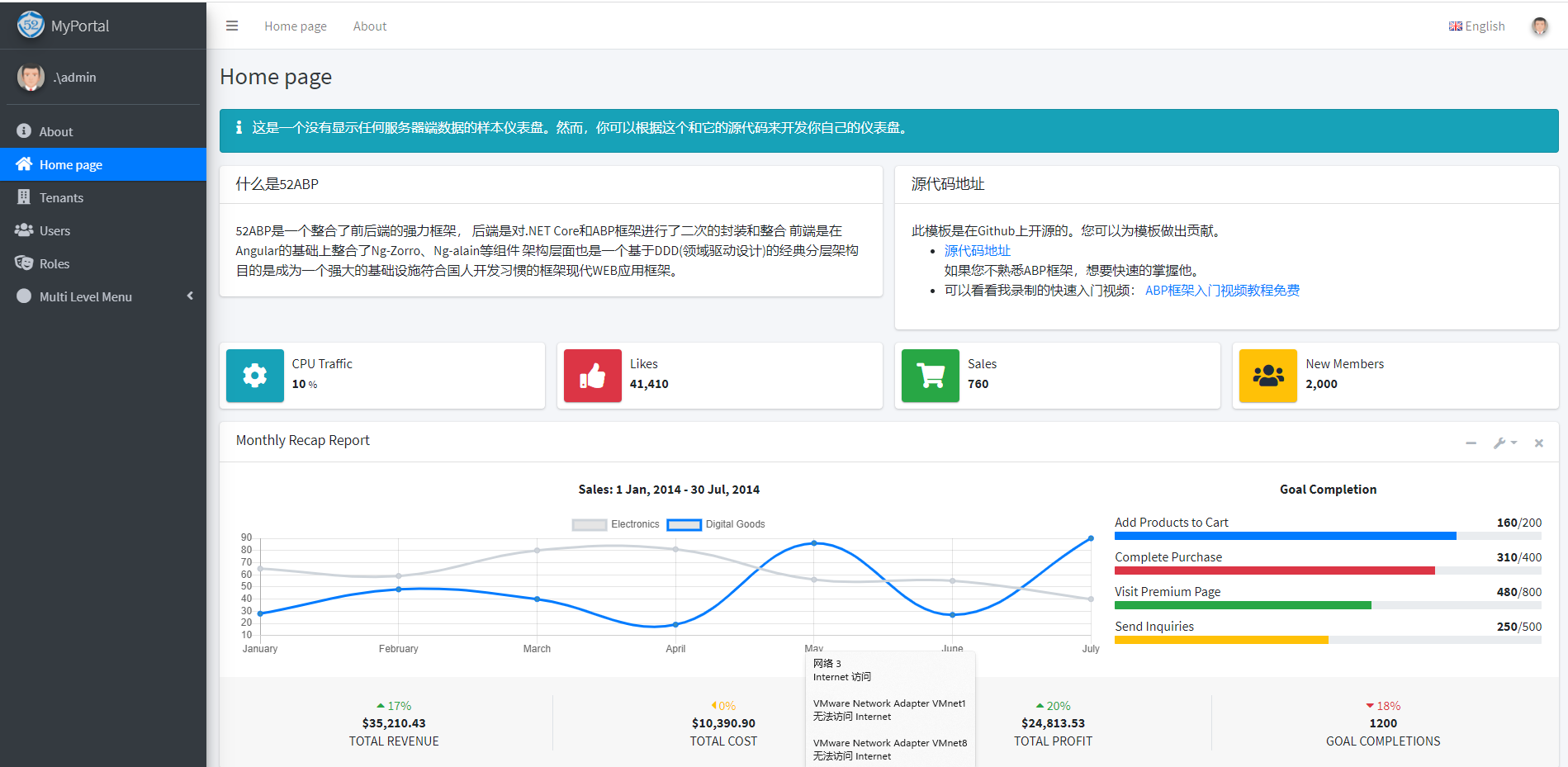This screenshot has height=767, width=1568.
Task: Click the ABP框架入门视频教程免费 link
Action: [1222, 291]
